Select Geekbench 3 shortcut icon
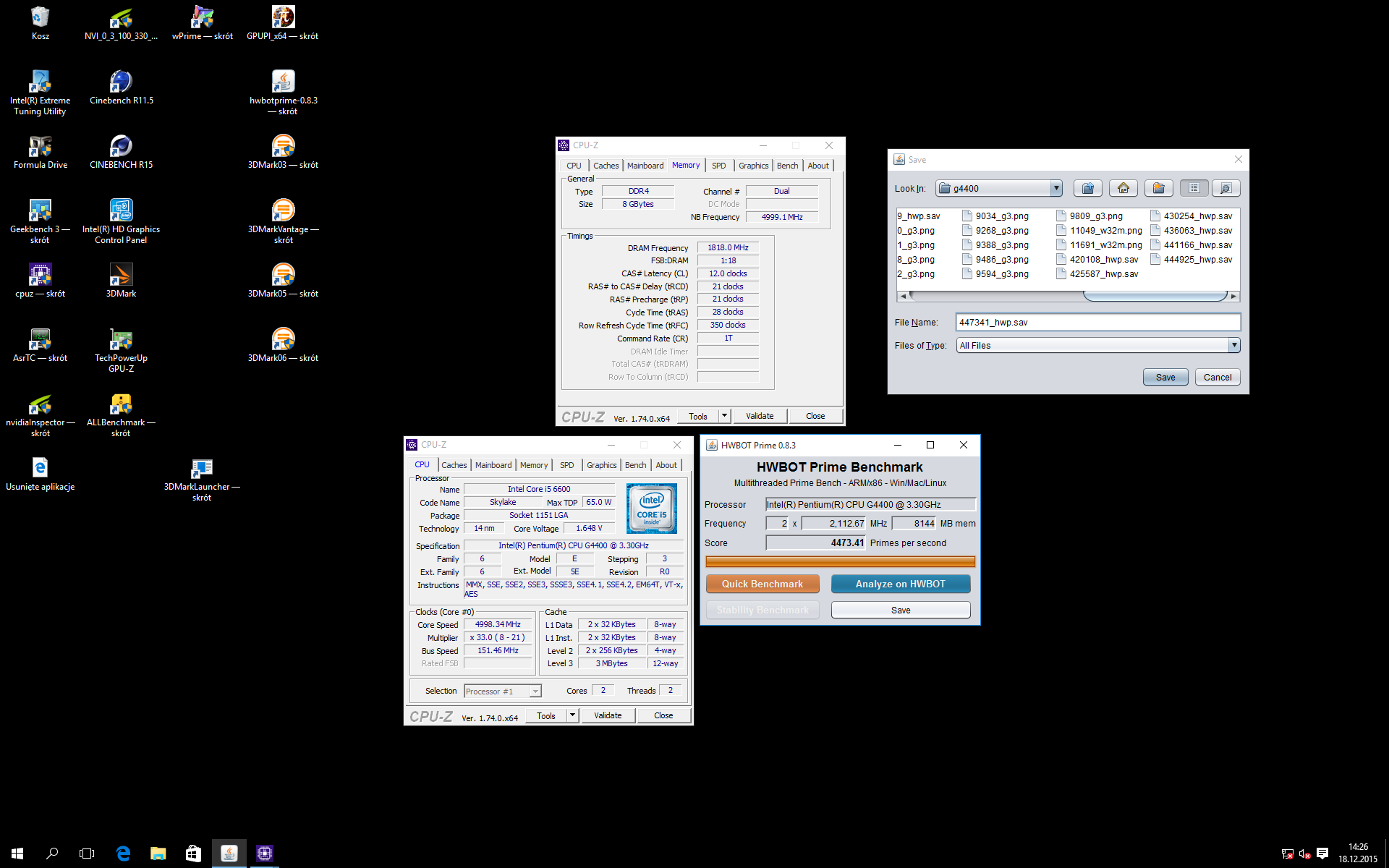 point(41,221)
